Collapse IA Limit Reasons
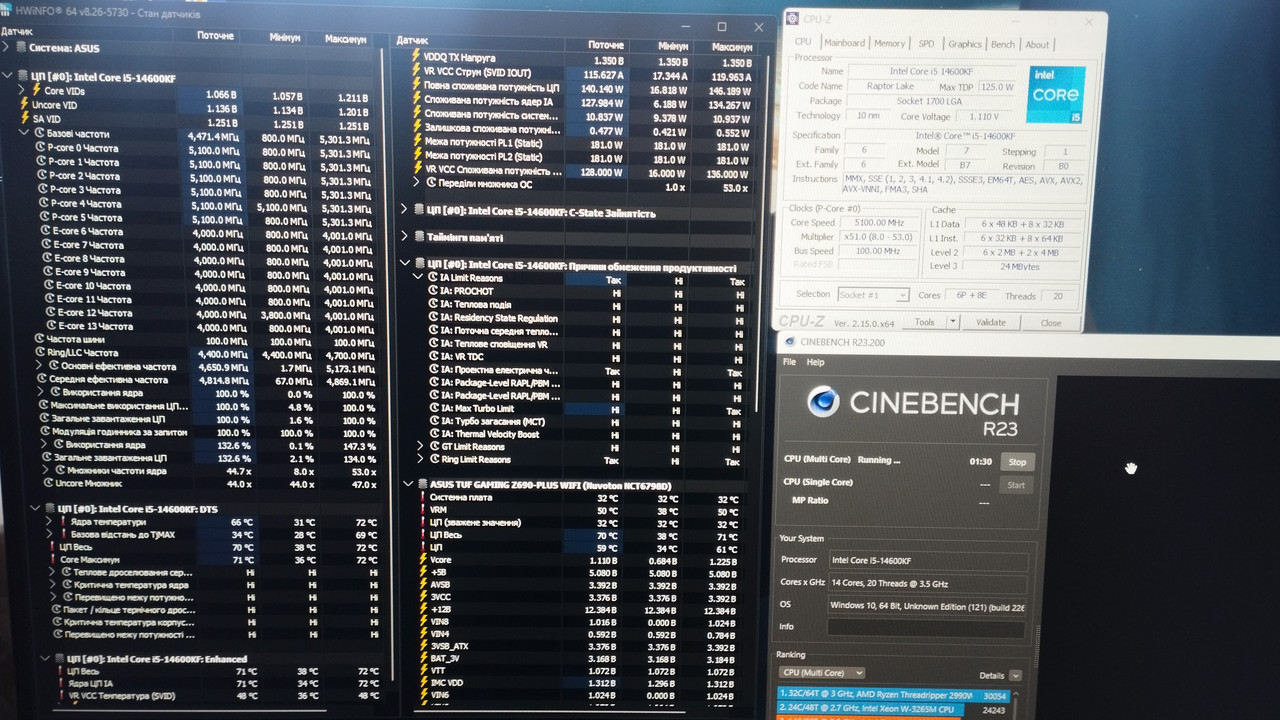This screenshot has width=1280, height=720. [420, 278]
